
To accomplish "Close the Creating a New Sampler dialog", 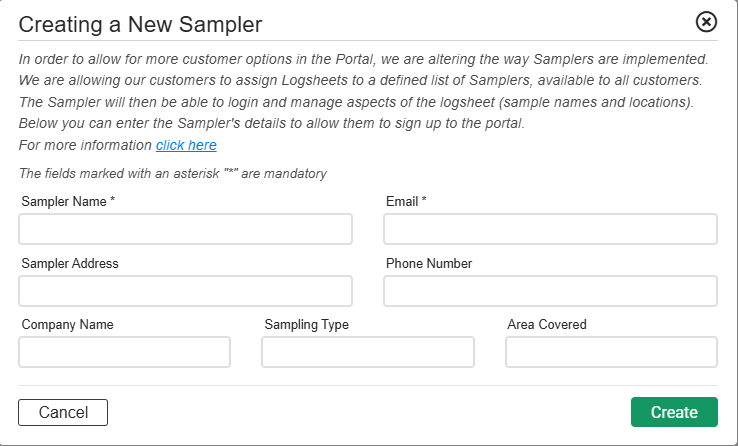I will point(706,22).
